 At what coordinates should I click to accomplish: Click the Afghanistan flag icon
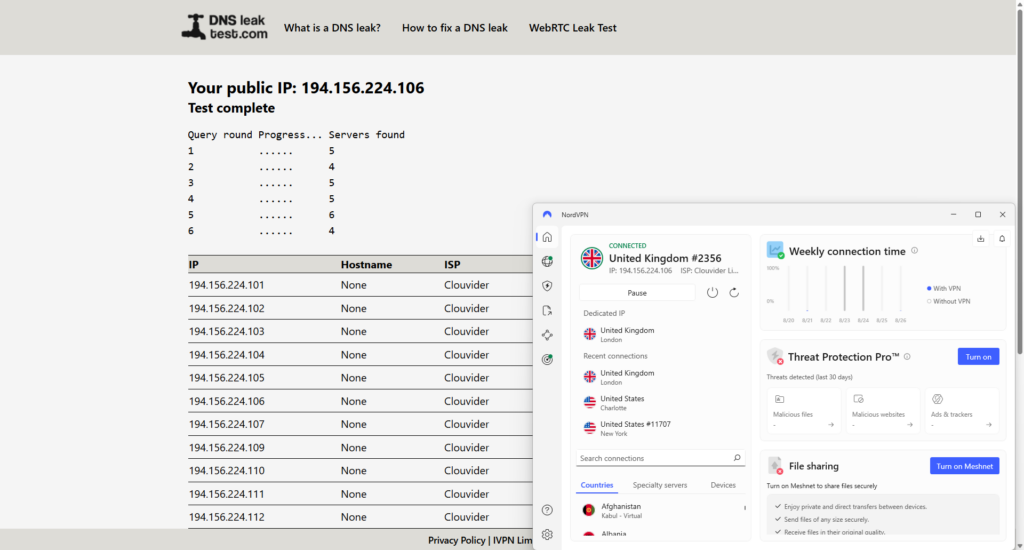click(x=588, y=510)
